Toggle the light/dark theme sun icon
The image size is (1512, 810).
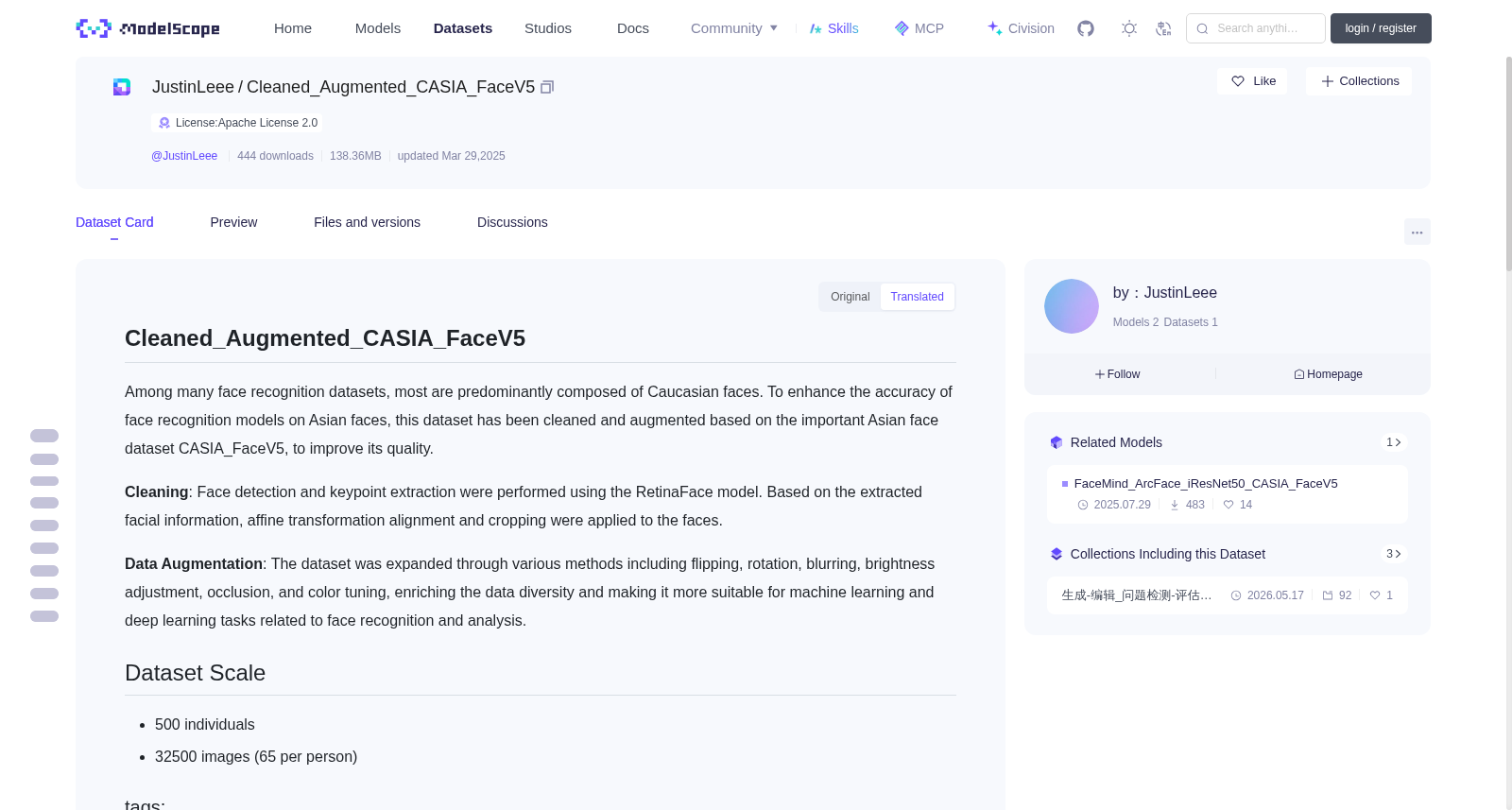[1128, 28]
